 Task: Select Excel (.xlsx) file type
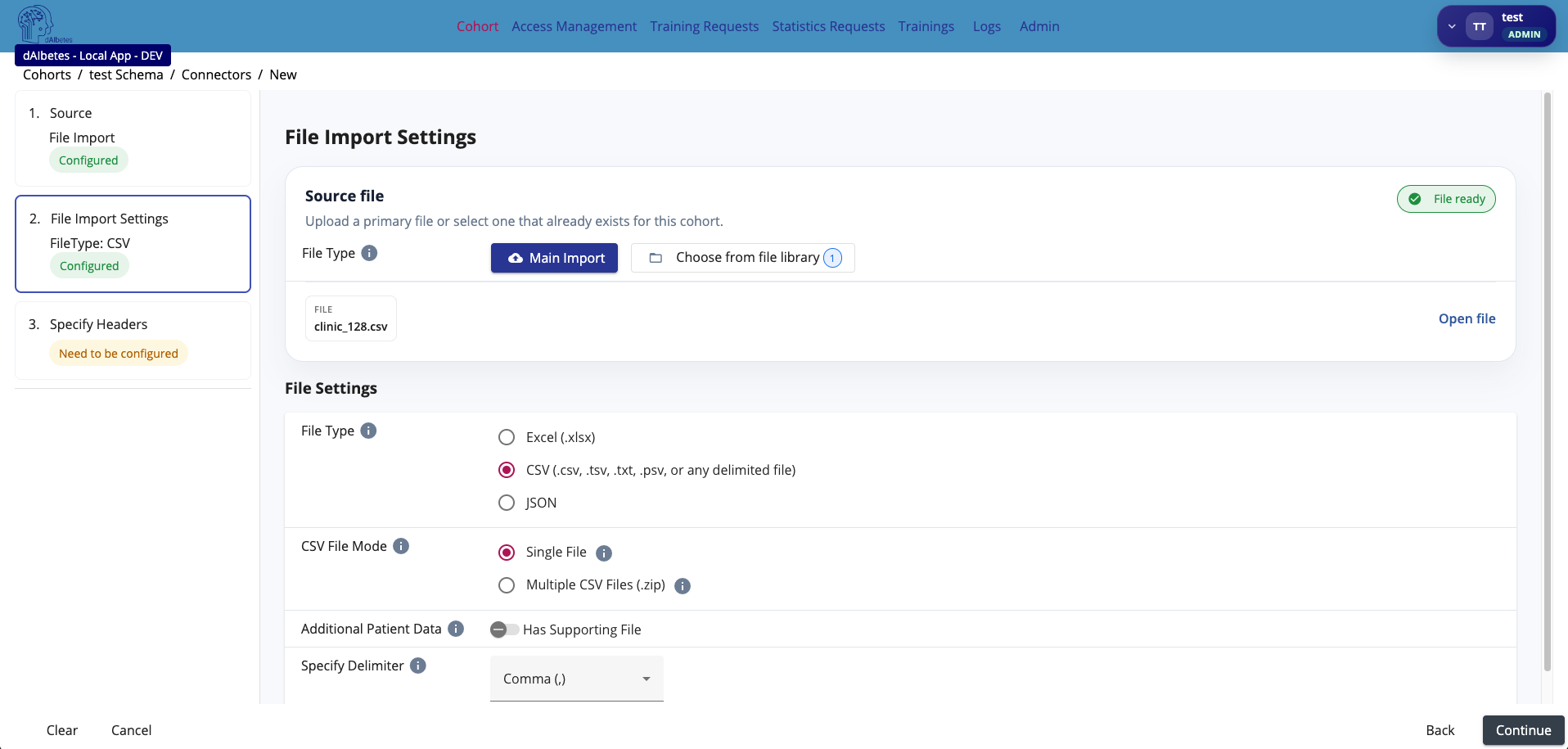pos(507,437)
